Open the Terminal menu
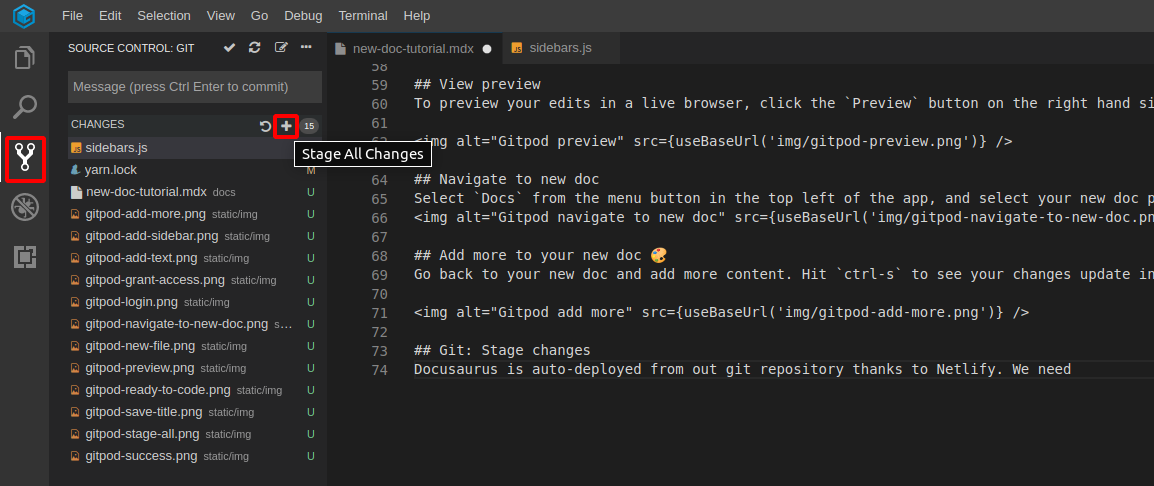1154x486 pixels. tap(363, 16)
